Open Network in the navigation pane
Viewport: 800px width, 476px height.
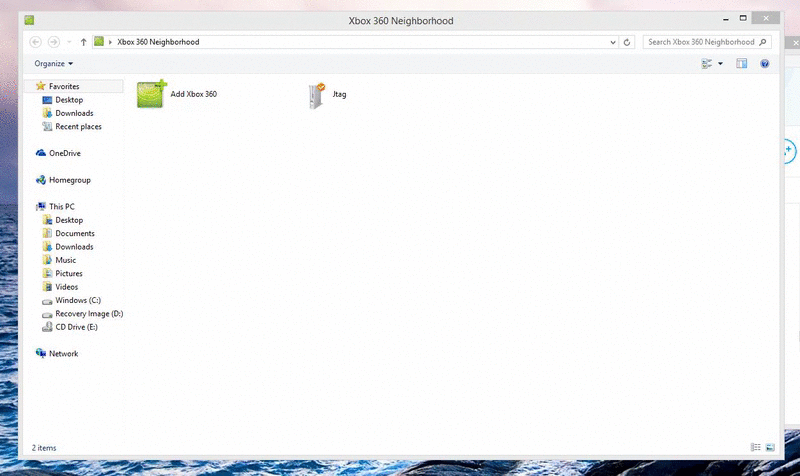point(63,353)
